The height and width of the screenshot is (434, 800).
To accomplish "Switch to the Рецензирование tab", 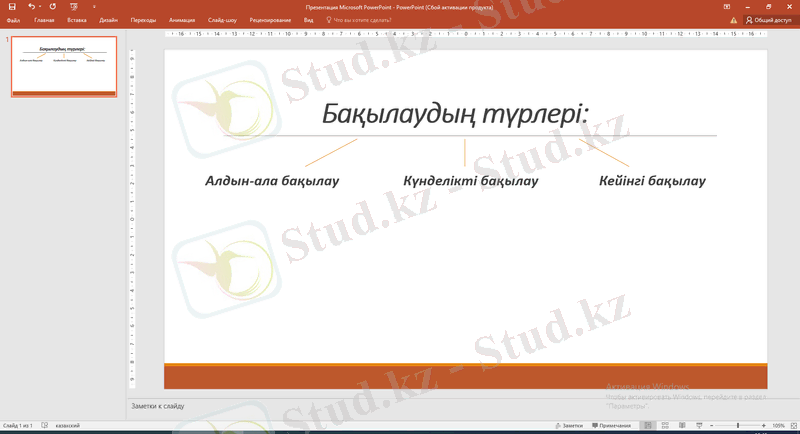I will tap(270, 20).
